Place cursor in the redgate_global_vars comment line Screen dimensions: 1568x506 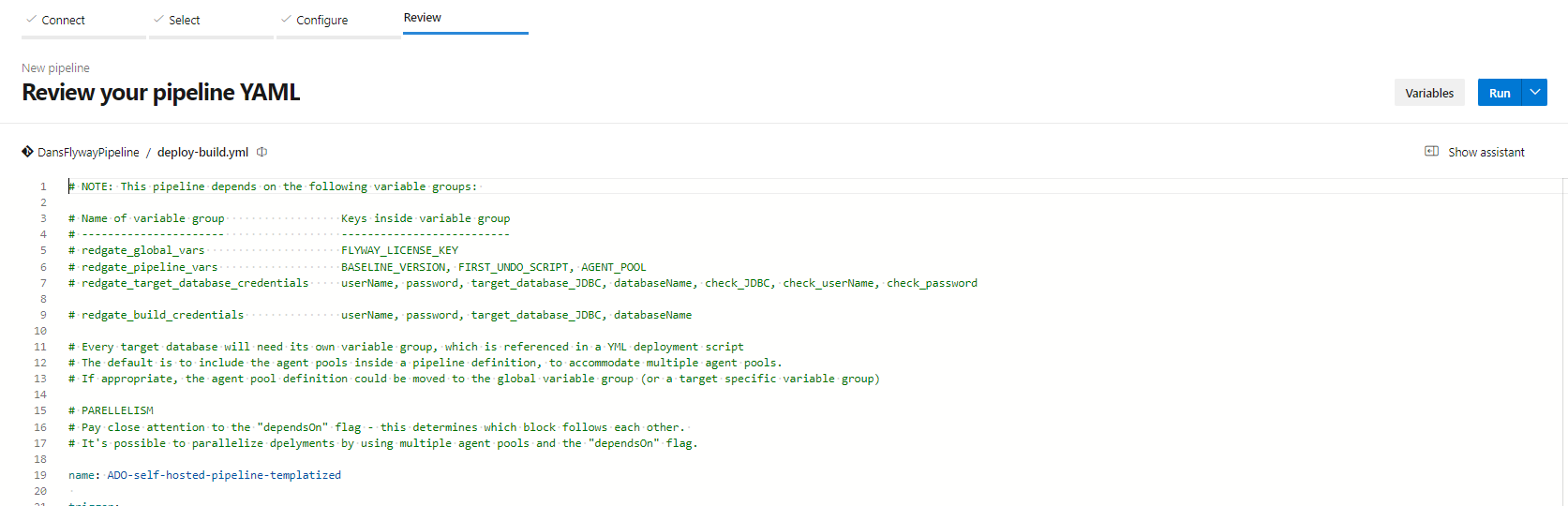click(x=262, y=250)
